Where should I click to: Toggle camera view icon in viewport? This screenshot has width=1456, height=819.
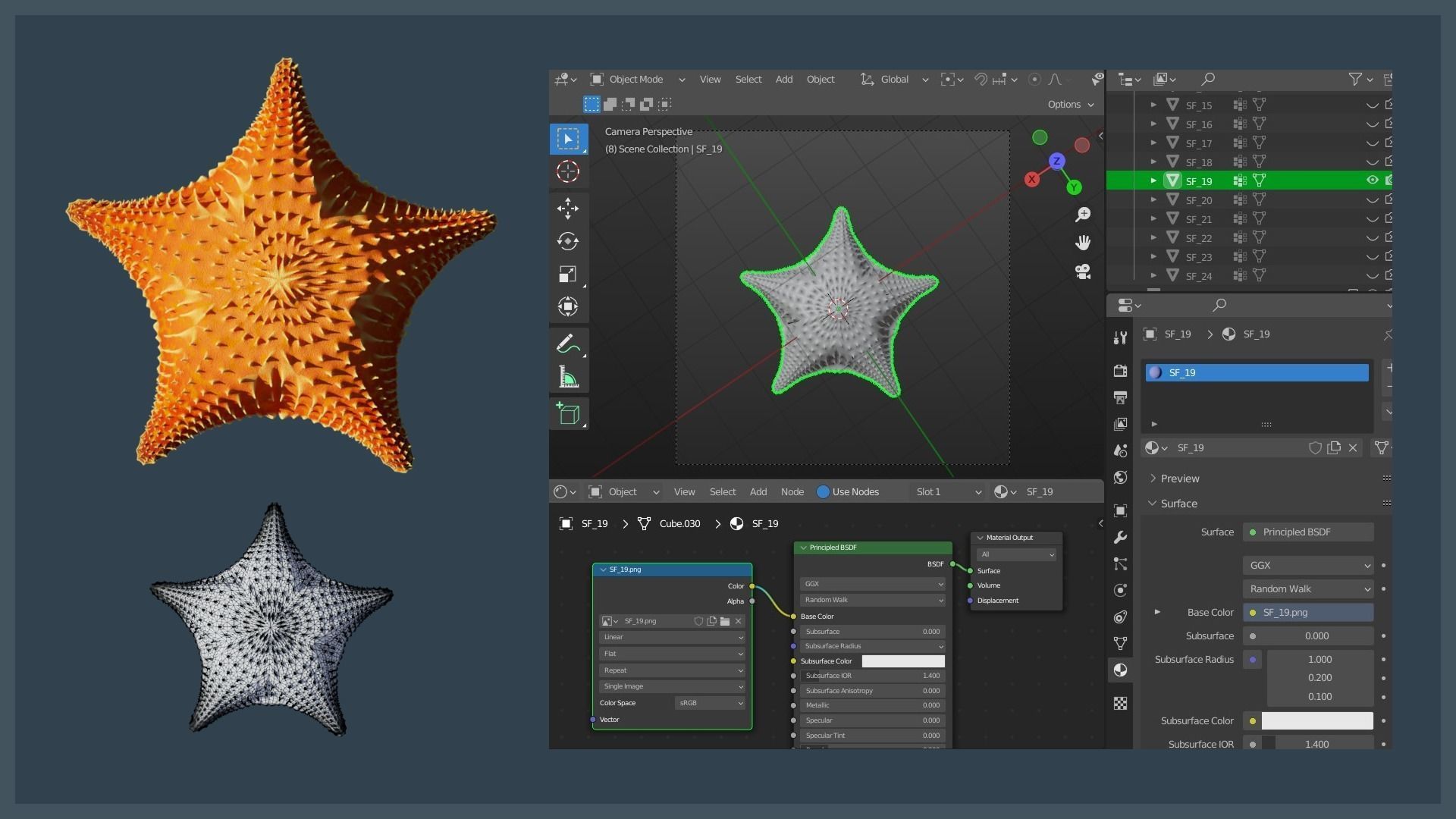(1083, 271)
